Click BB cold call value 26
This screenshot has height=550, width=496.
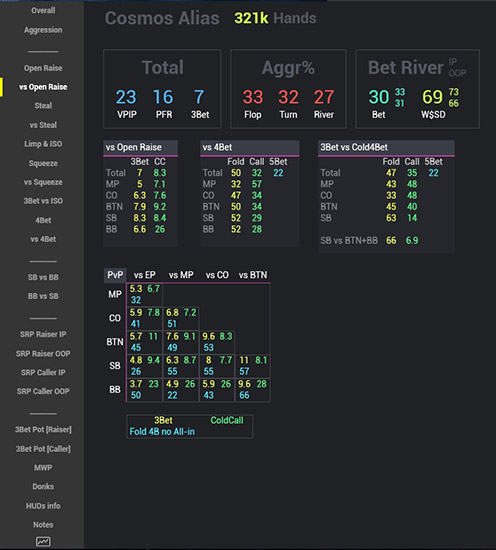(x=160, y=229)
